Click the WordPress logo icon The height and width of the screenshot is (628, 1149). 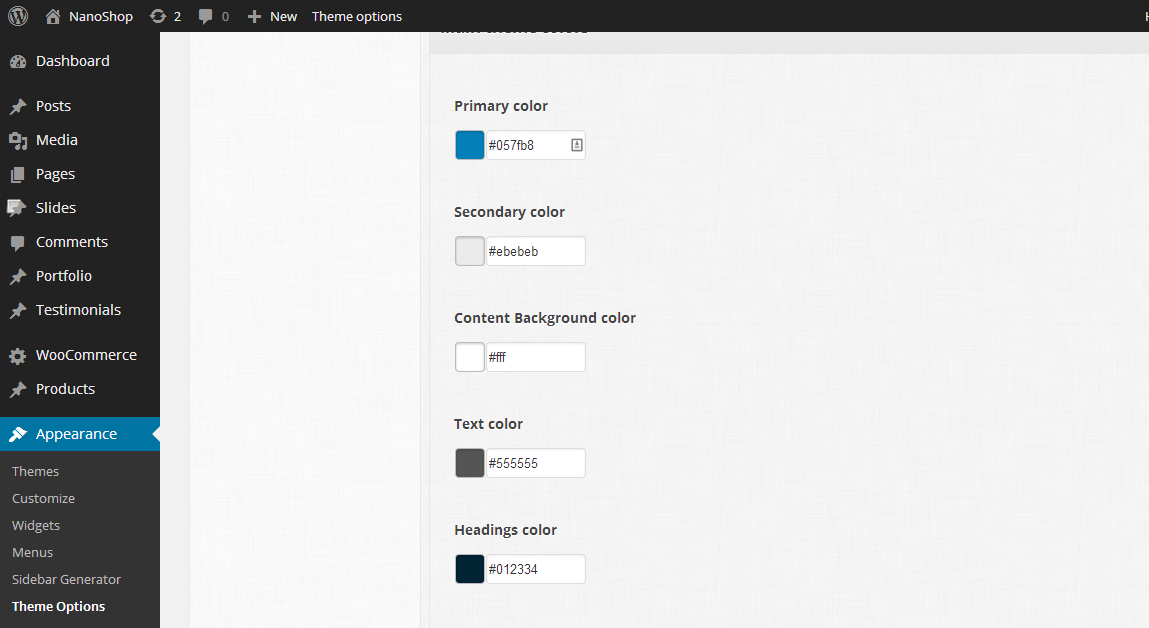pos(18,16)
